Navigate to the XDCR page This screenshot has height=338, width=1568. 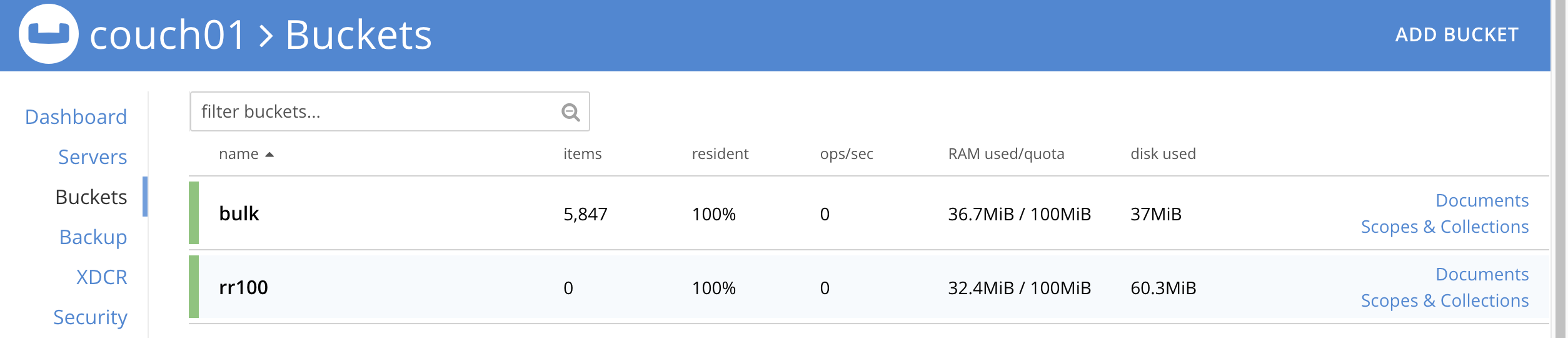click(x=102, y=277)
